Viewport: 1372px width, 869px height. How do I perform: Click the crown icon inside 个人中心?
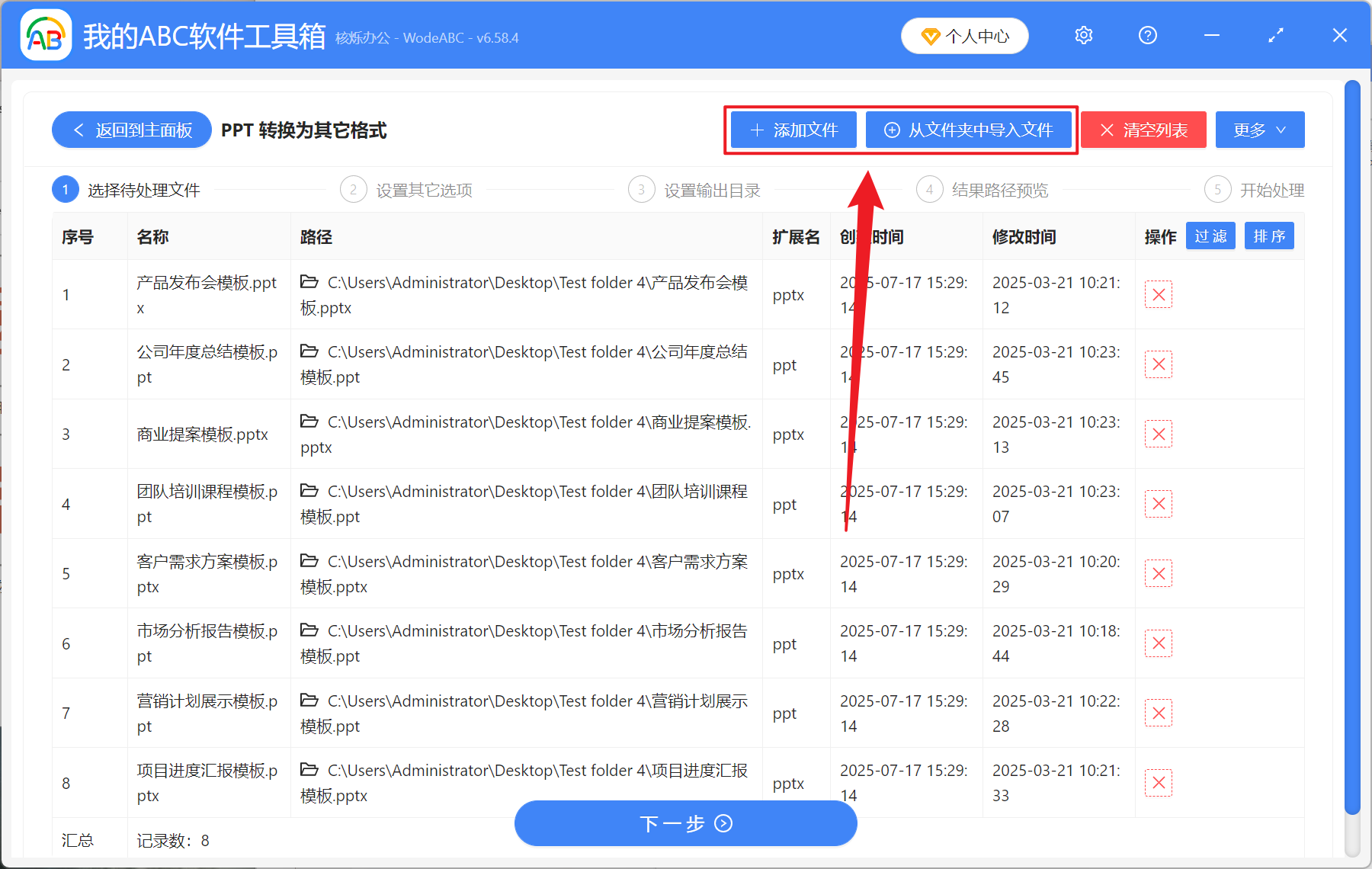tap(928, 36)
